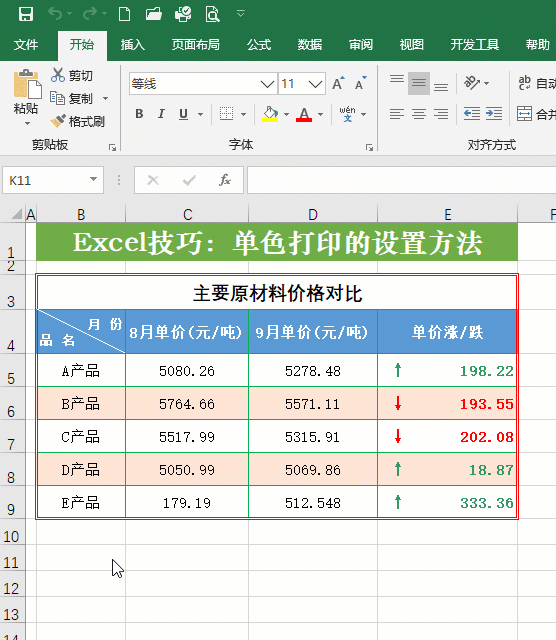Click the Print Preview icon
Viewport: 556px width, 640px height.
pos(212,14)
